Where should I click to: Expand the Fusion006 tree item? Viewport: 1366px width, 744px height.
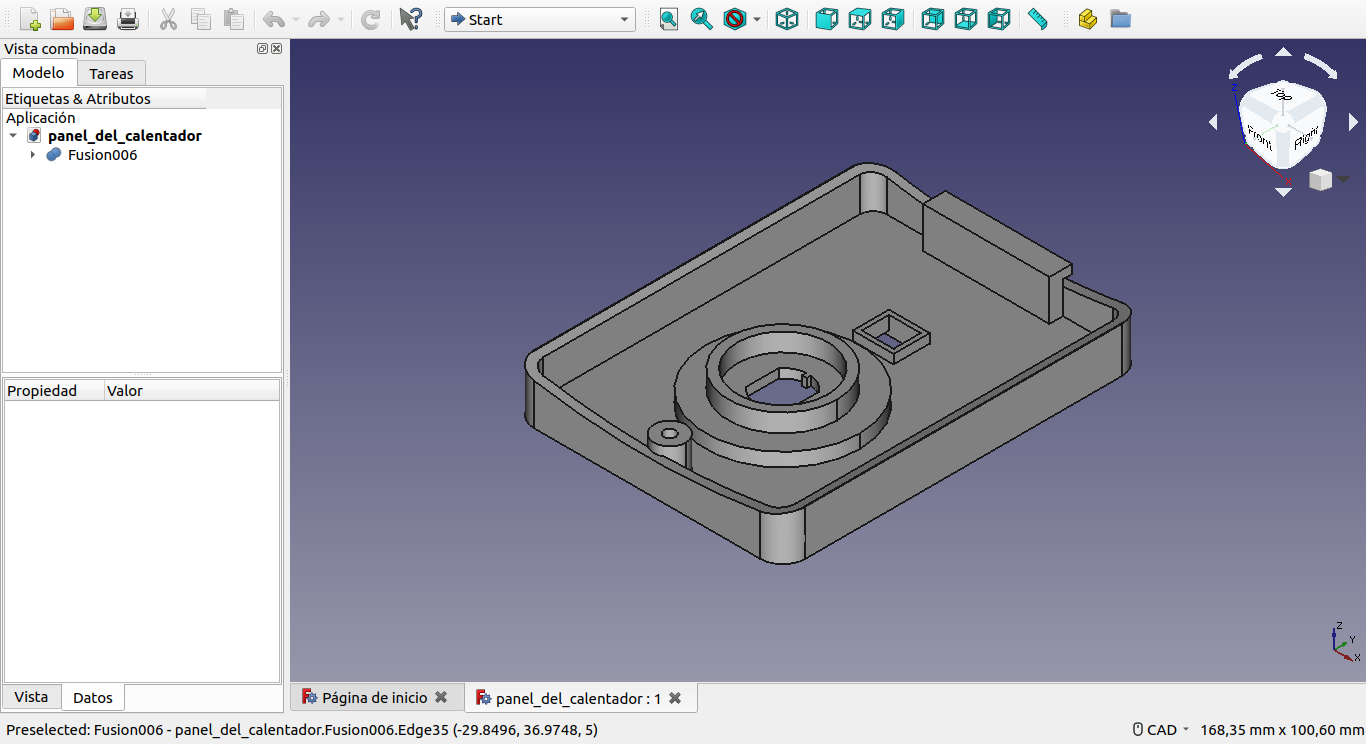point(33,155)
